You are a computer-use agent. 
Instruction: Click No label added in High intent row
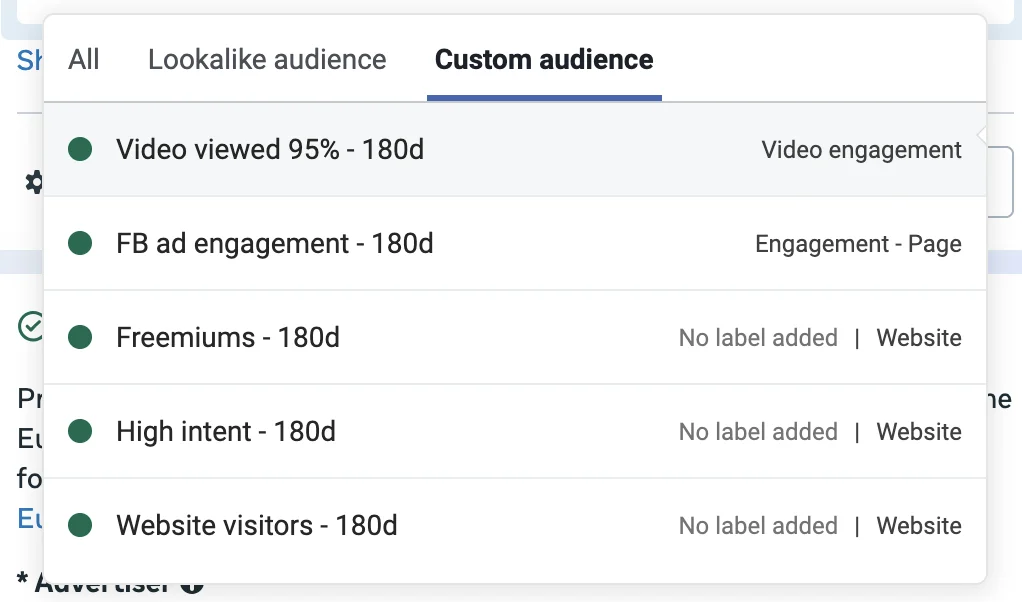click(x=758, y=431)
